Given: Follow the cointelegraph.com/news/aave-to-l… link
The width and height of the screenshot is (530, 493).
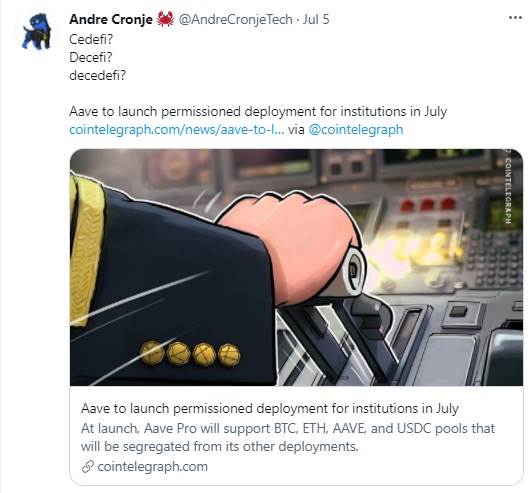Looking at the screenshot, I should point(176,129).
